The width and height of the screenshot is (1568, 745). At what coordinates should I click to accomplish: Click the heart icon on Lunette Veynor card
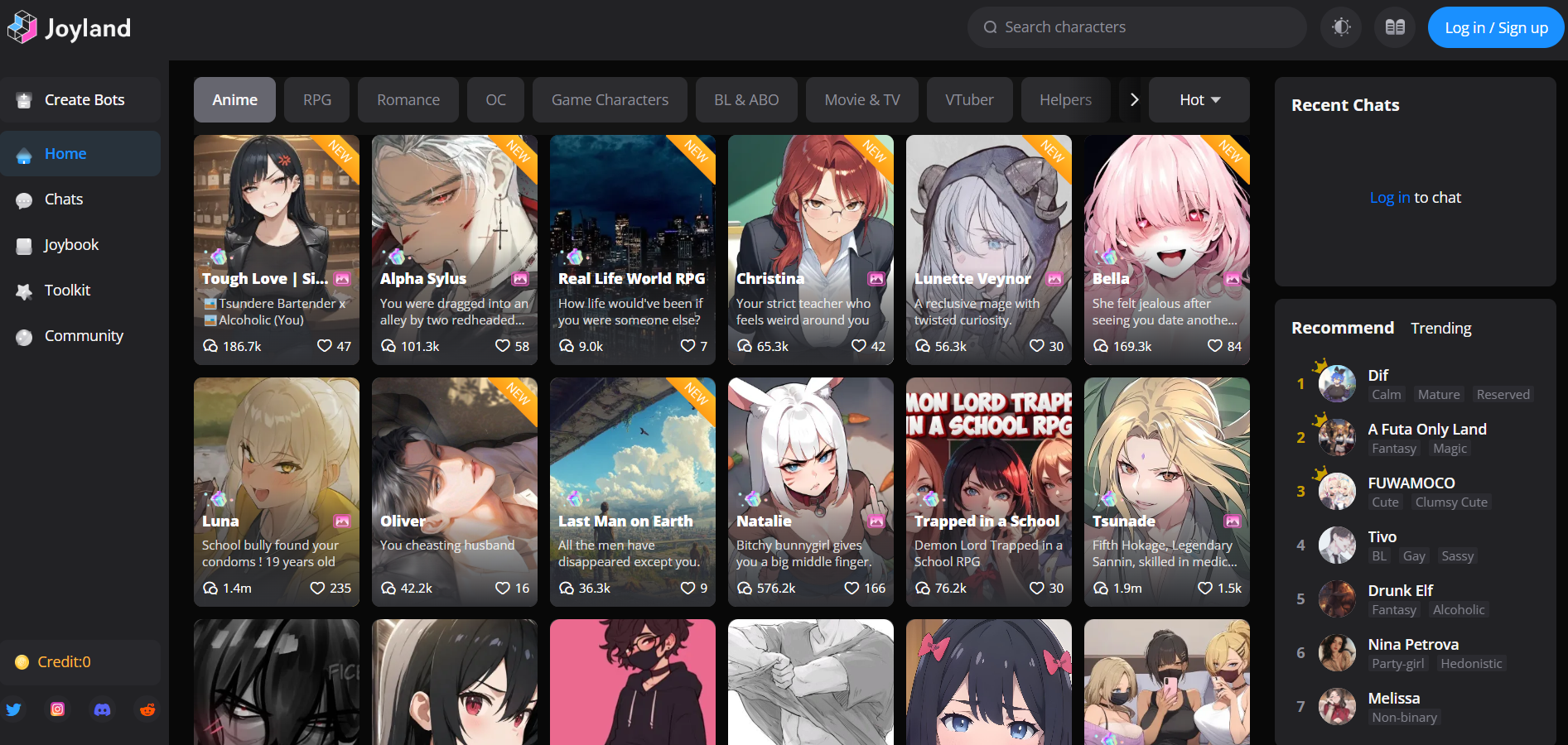coord(1037,346)
